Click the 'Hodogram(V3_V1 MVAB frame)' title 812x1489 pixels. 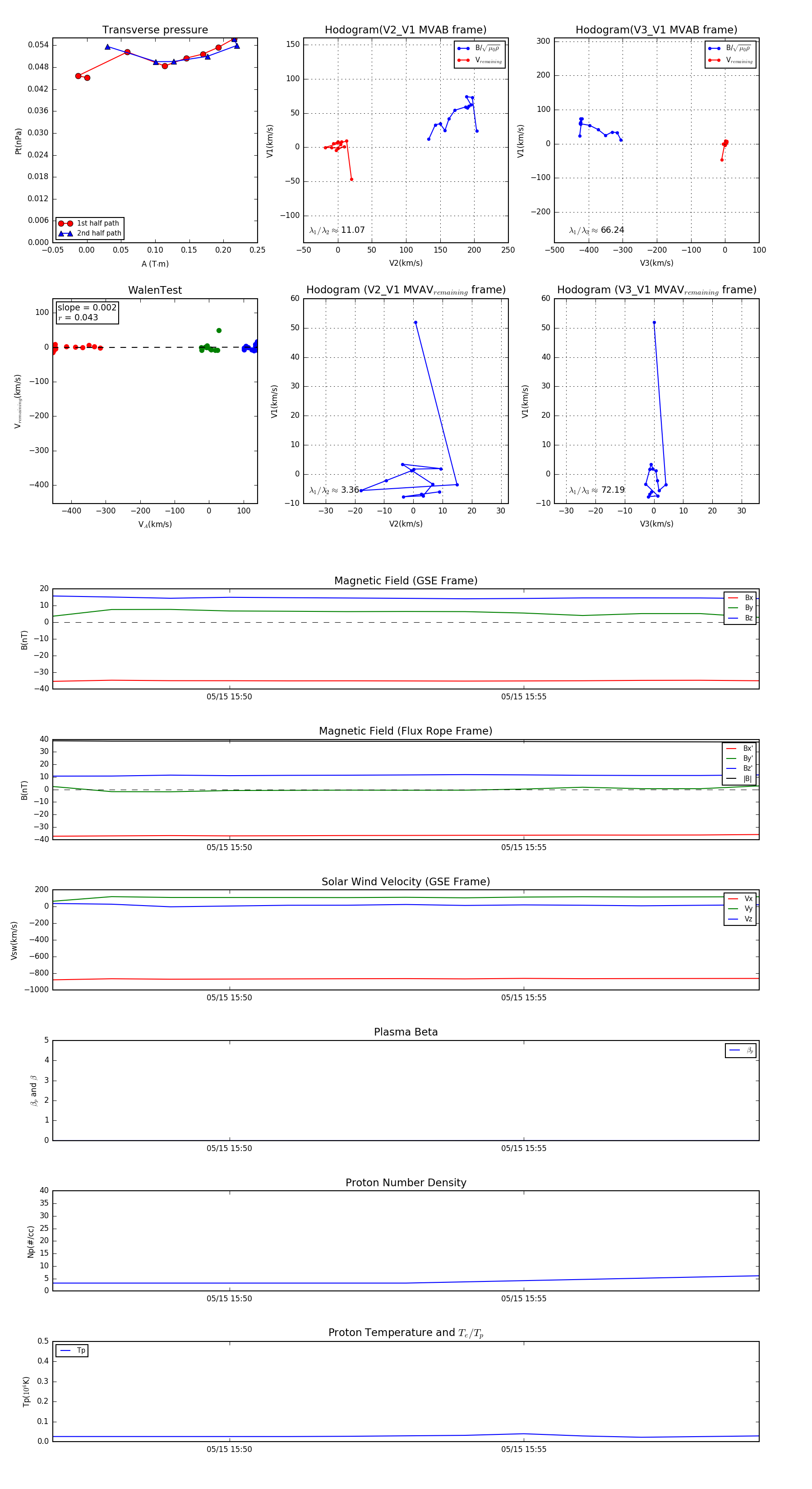point(656,30)
